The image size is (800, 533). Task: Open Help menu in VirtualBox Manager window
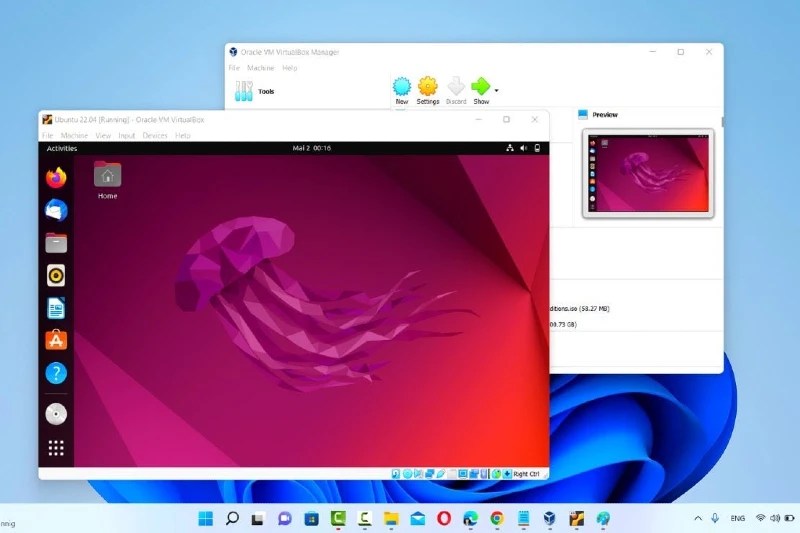click(290, 68)
